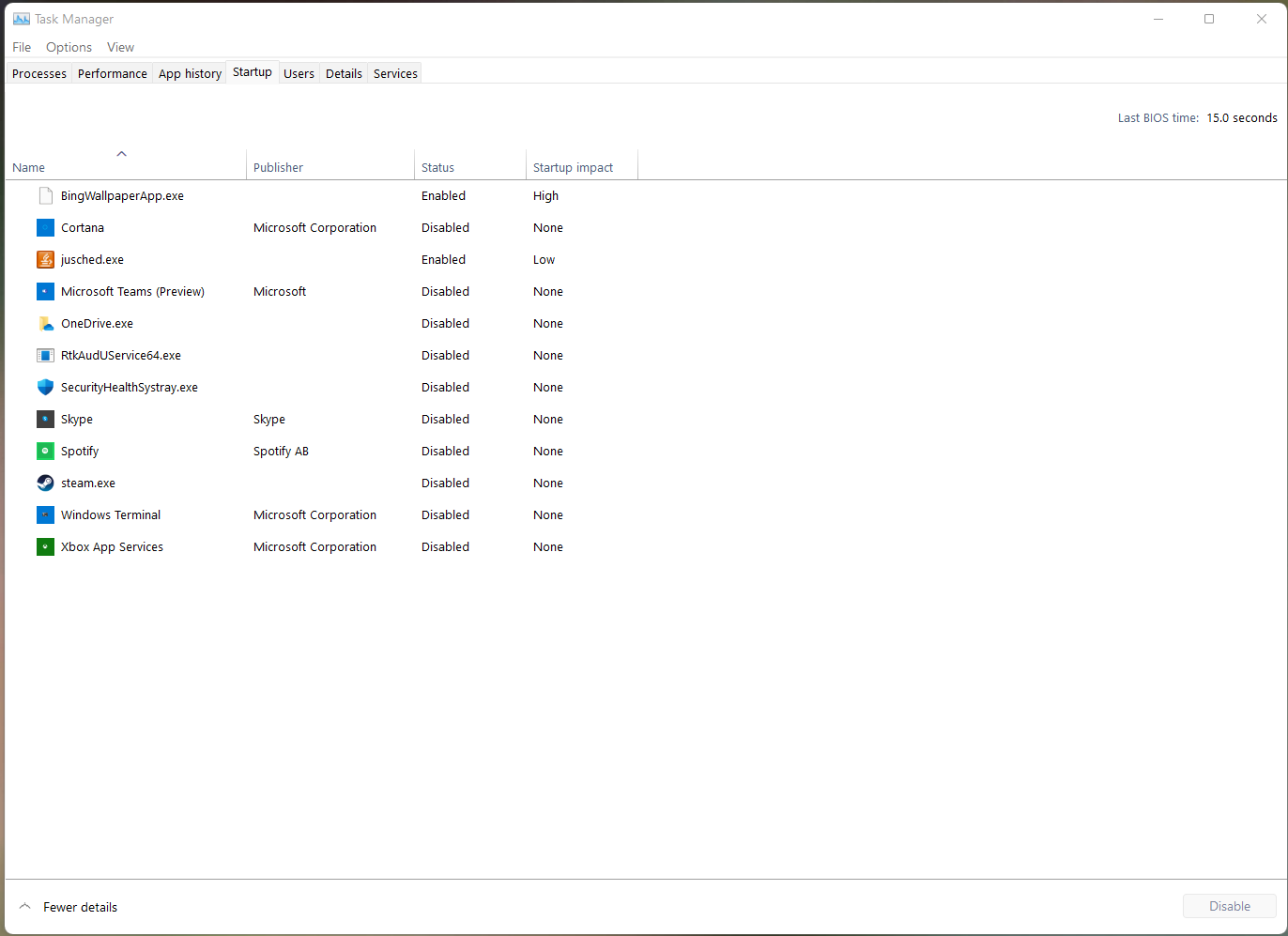Switch to the Performance tab
Screen dimensions: 1288x936
(112, 73)
